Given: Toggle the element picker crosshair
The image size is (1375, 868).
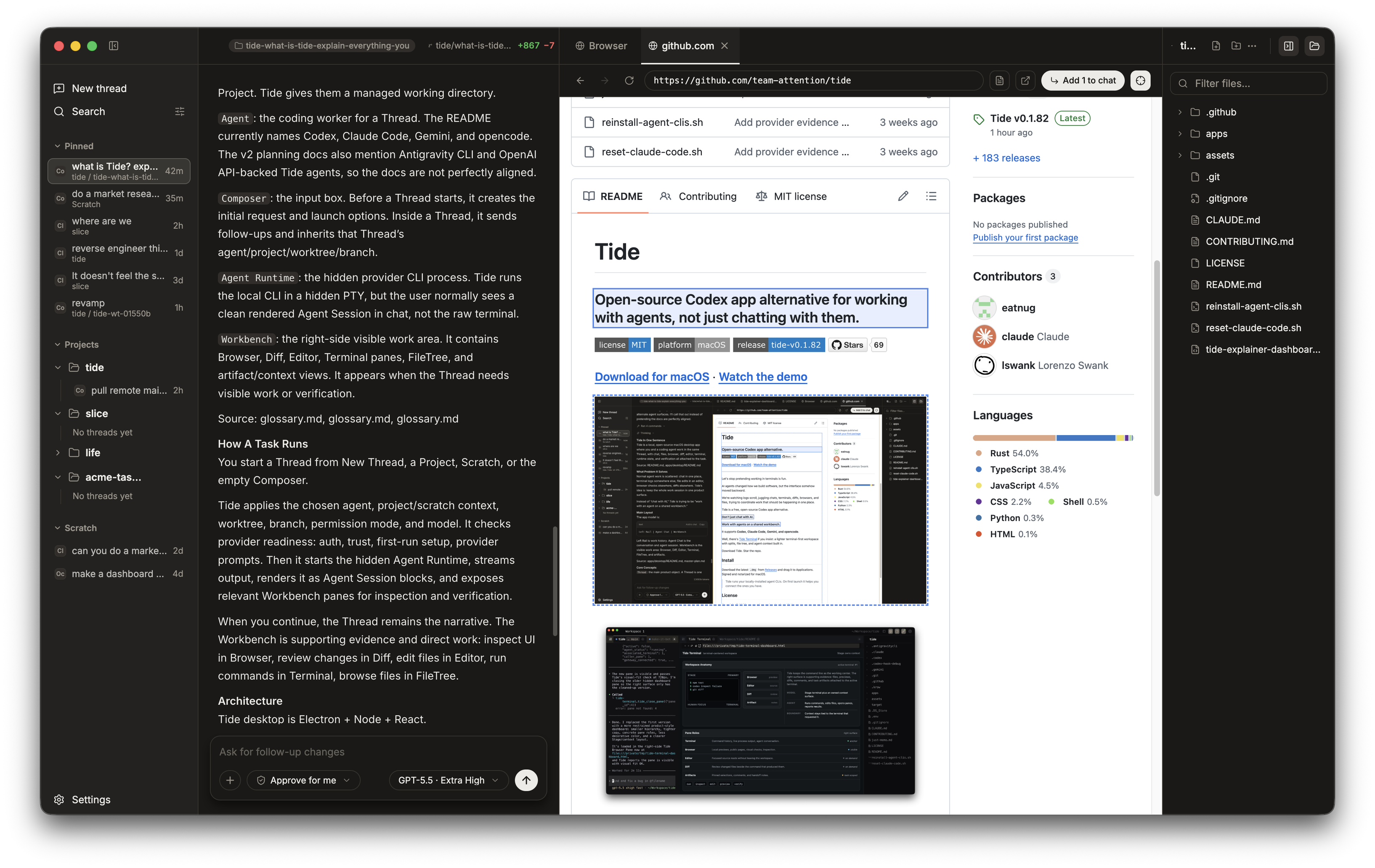Looking at the screenshot, I should 1140,80.
